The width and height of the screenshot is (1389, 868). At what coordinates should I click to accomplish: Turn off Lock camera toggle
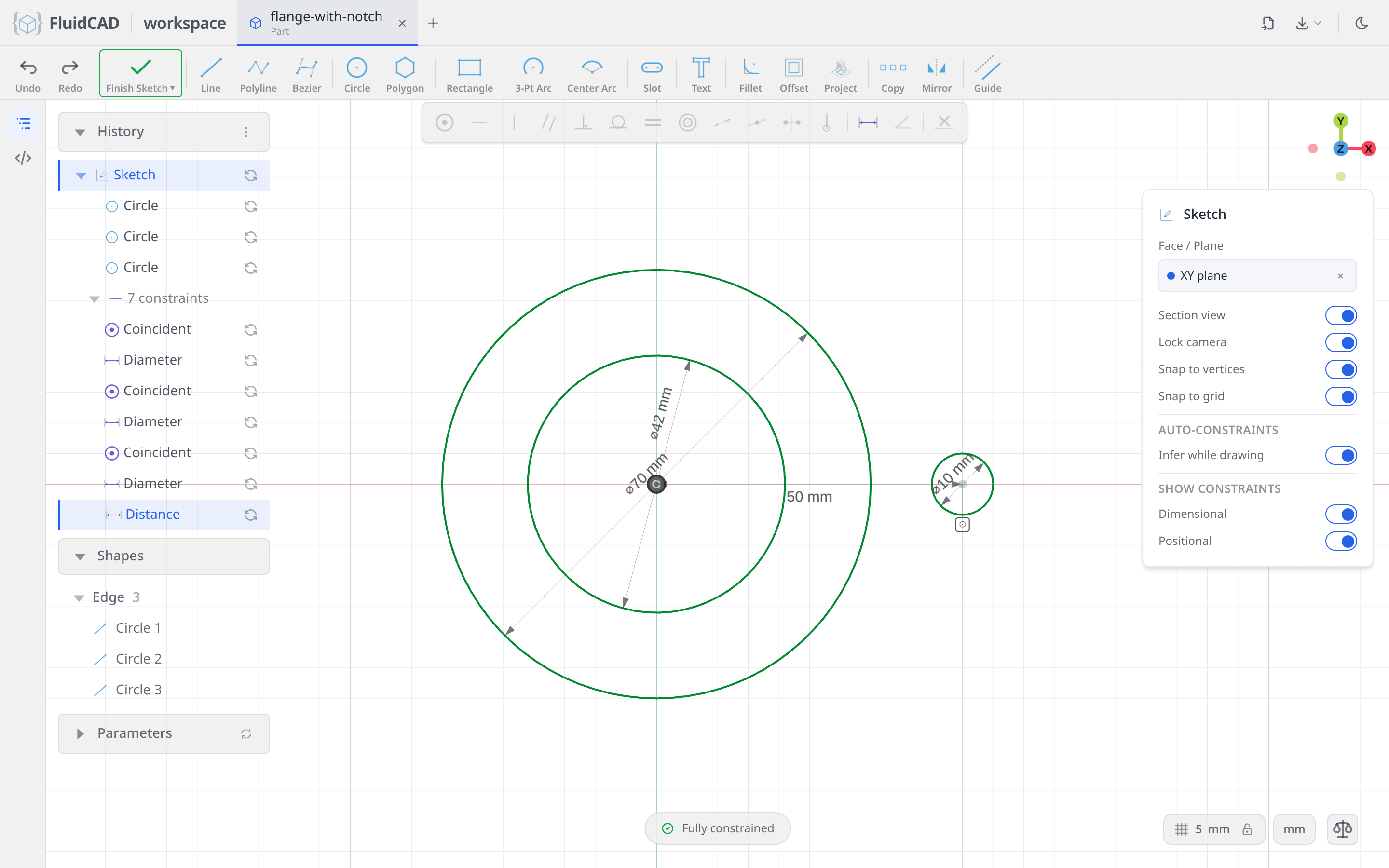1341,342
